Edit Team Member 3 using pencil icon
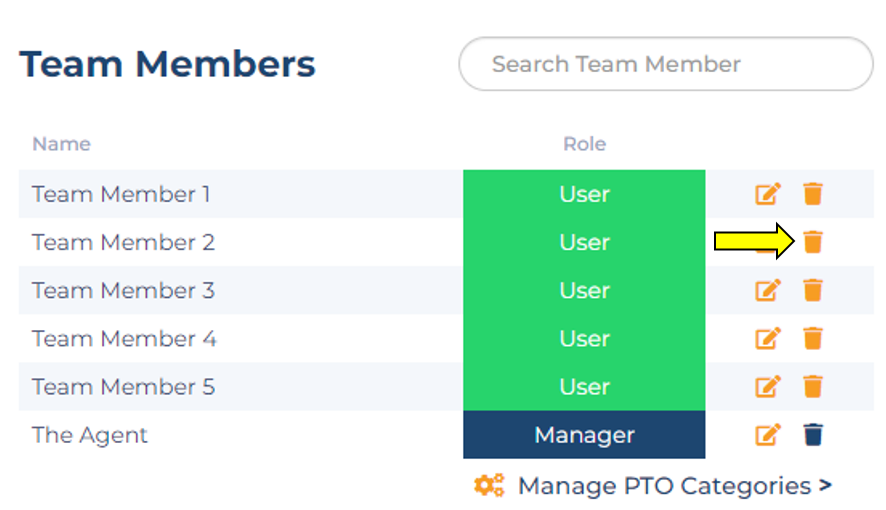Viewport: 886px width, 510px height. tap(768, 290)
